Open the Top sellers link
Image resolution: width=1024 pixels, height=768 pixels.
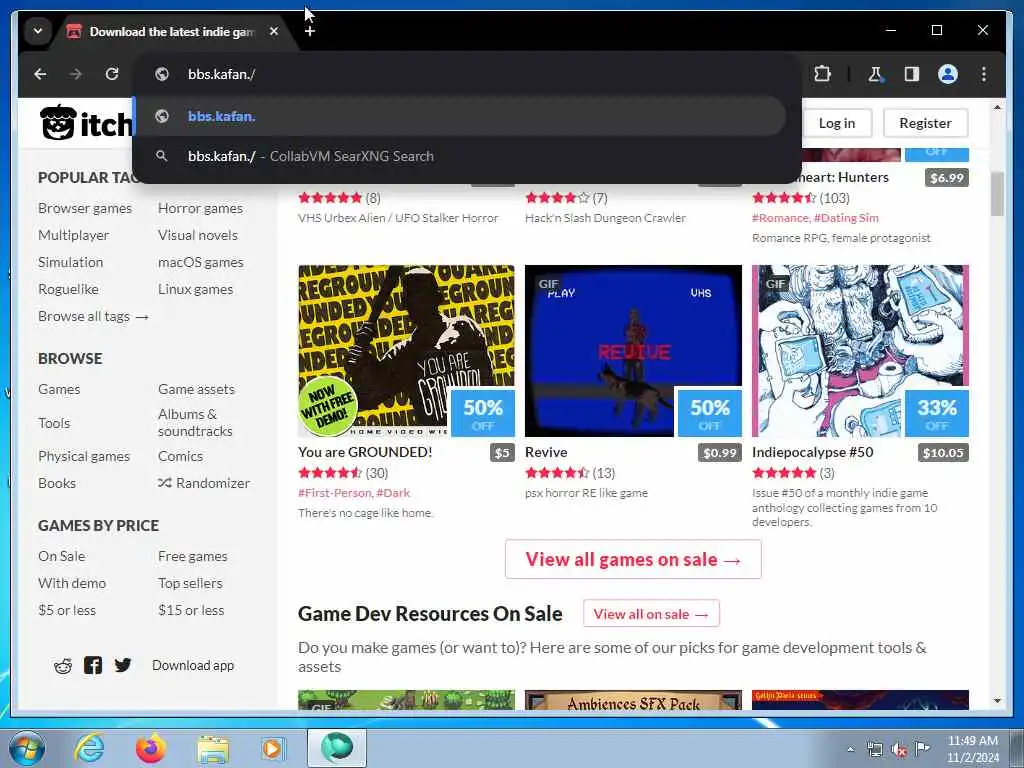point(190,583)
